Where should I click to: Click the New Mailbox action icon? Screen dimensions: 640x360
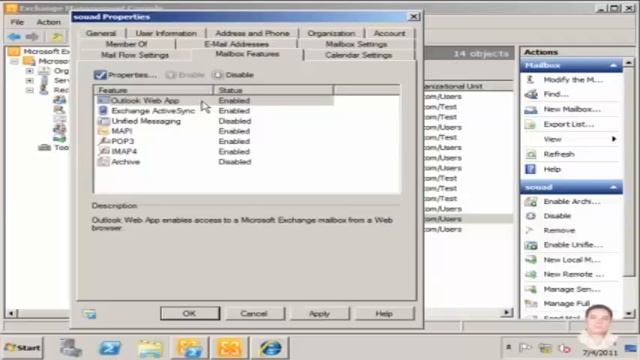pos(531,109)
